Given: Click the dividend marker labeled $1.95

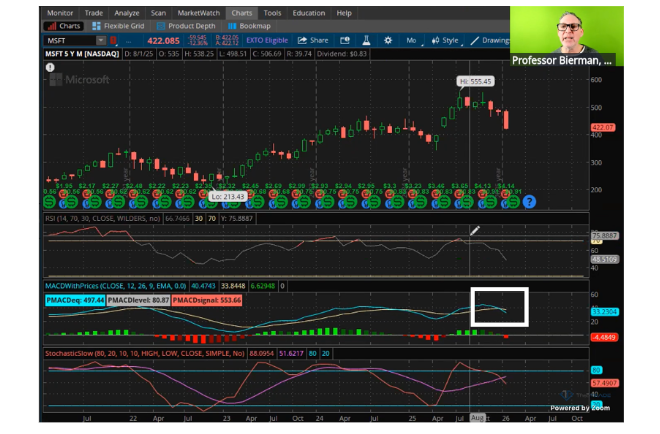Looking at the screenshot, I should (64, 186).
